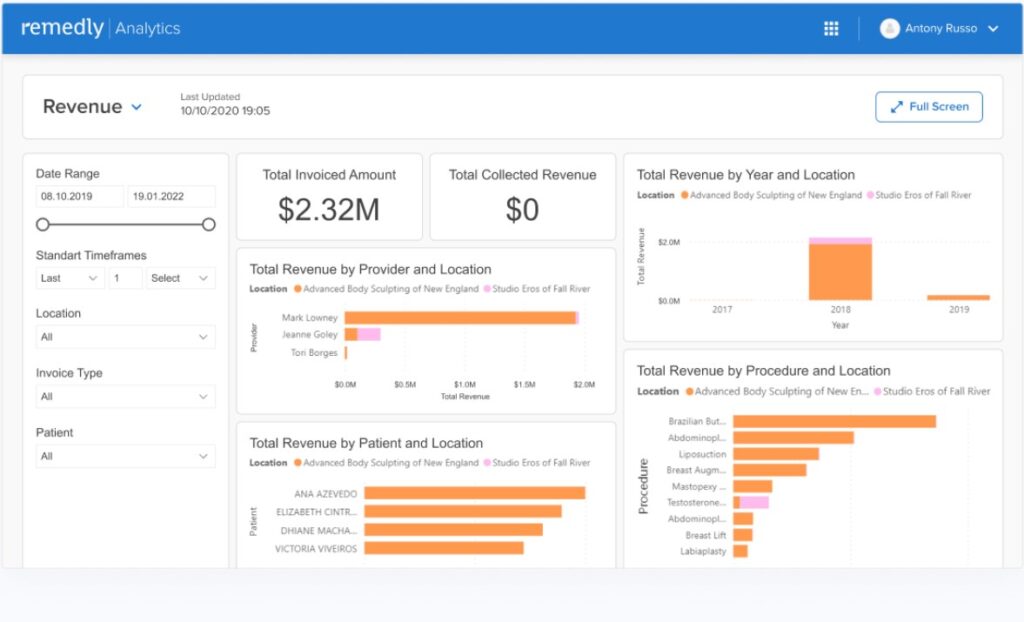This screenshot has height=622, width=1024.
Task: Click Antony Russo's avatar picture
Action: [890, 28]
